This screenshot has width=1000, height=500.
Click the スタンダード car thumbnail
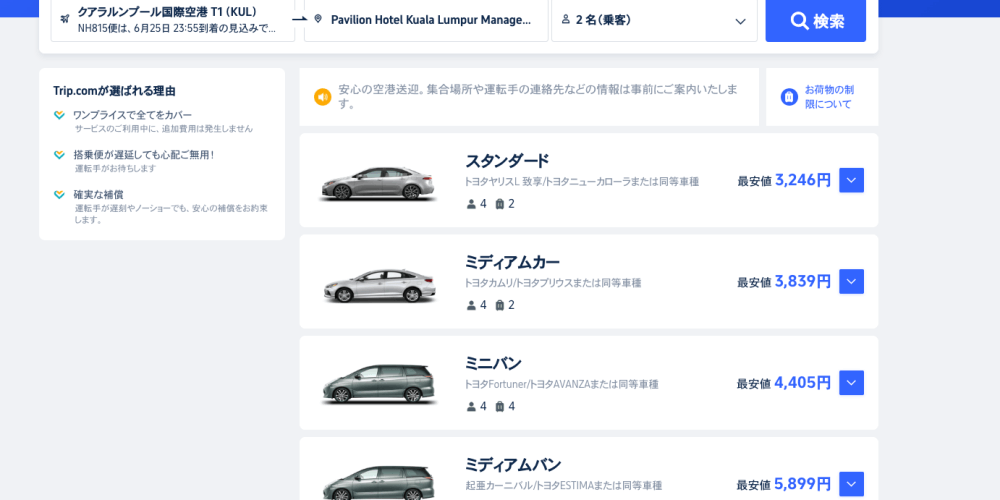pyautogui.click(x=378, y=184)
